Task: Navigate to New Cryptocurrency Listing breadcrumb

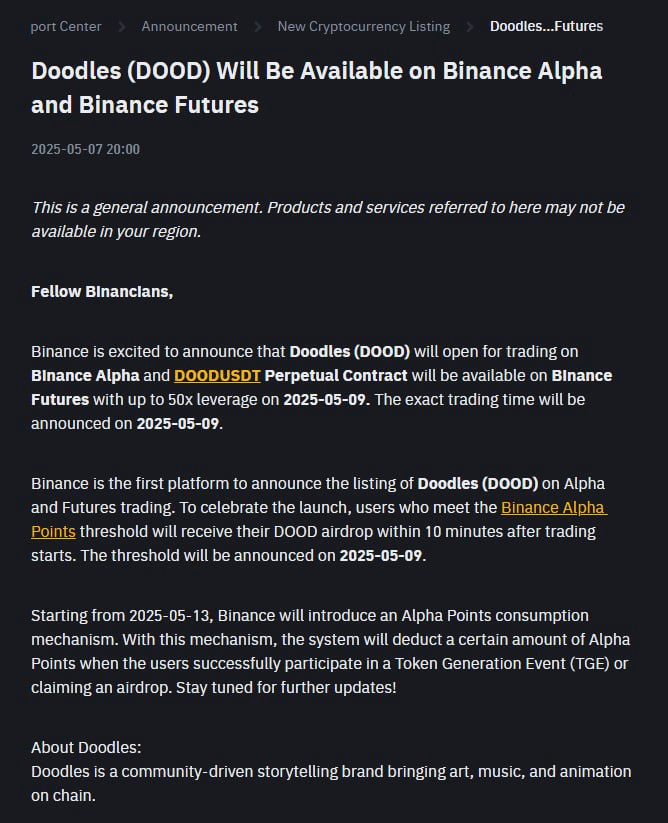Action: 364,26
